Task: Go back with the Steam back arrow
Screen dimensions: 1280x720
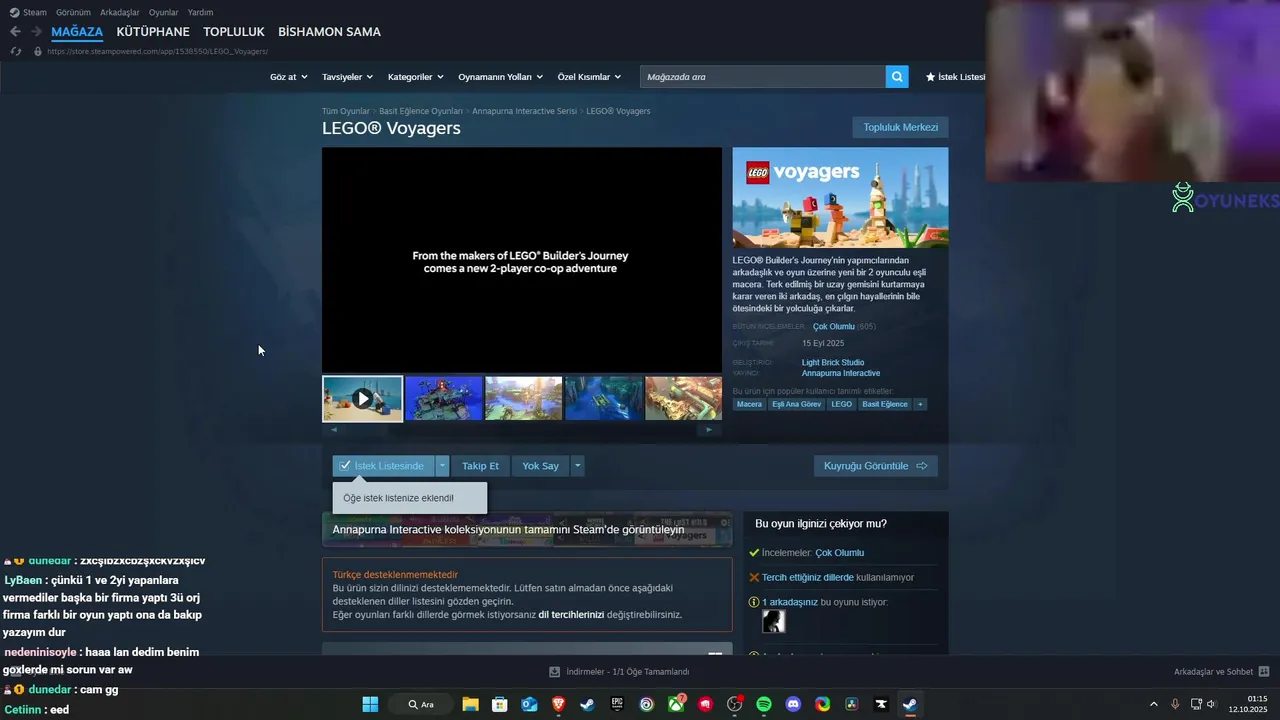Action: click(15, 32)
